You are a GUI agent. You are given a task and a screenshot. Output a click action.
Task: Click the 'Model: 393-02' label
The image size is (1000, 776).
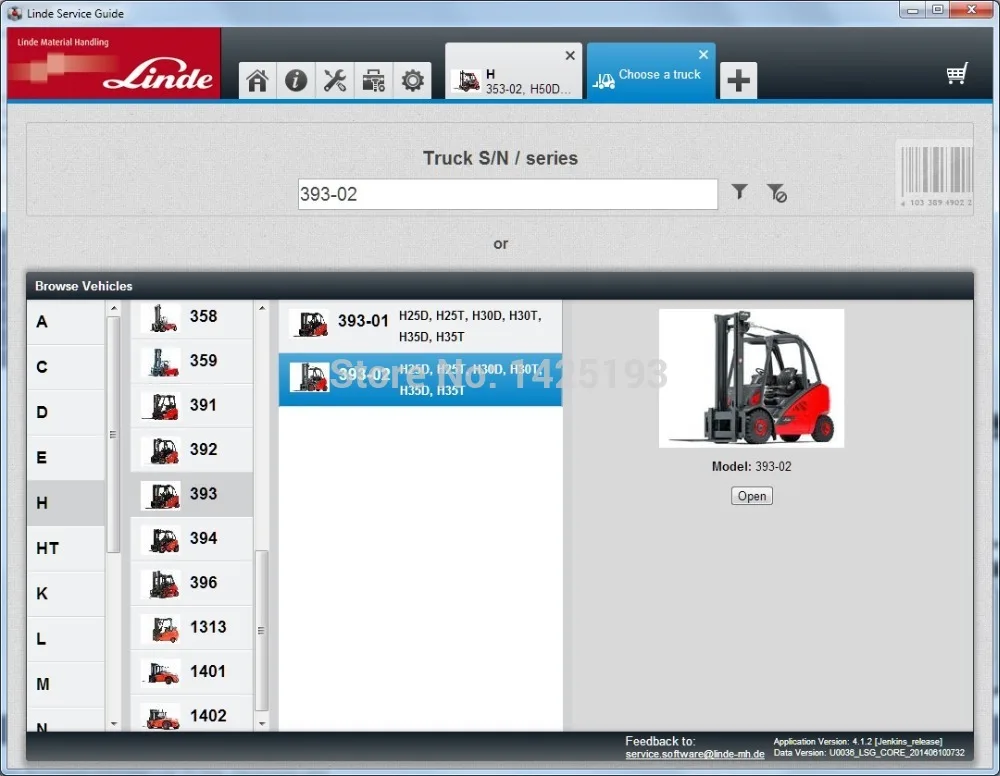pos(751,467)
